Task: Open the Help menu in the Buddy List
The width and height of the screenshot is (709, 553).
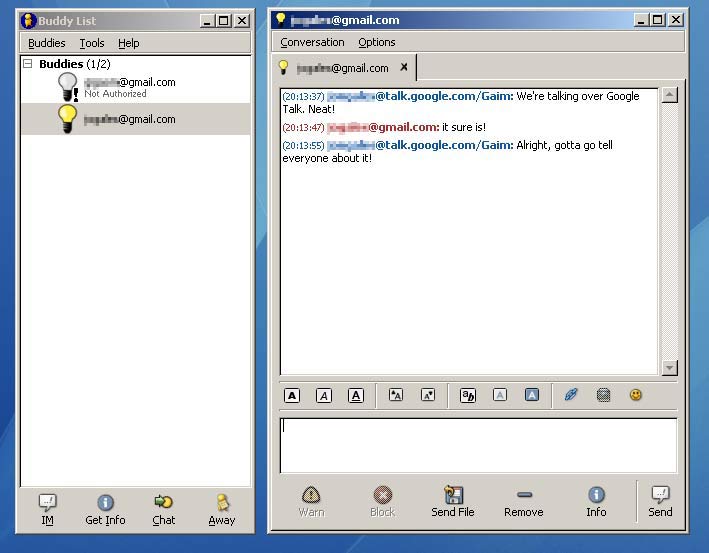Action: pyautogui.click(x=128, y=43)
